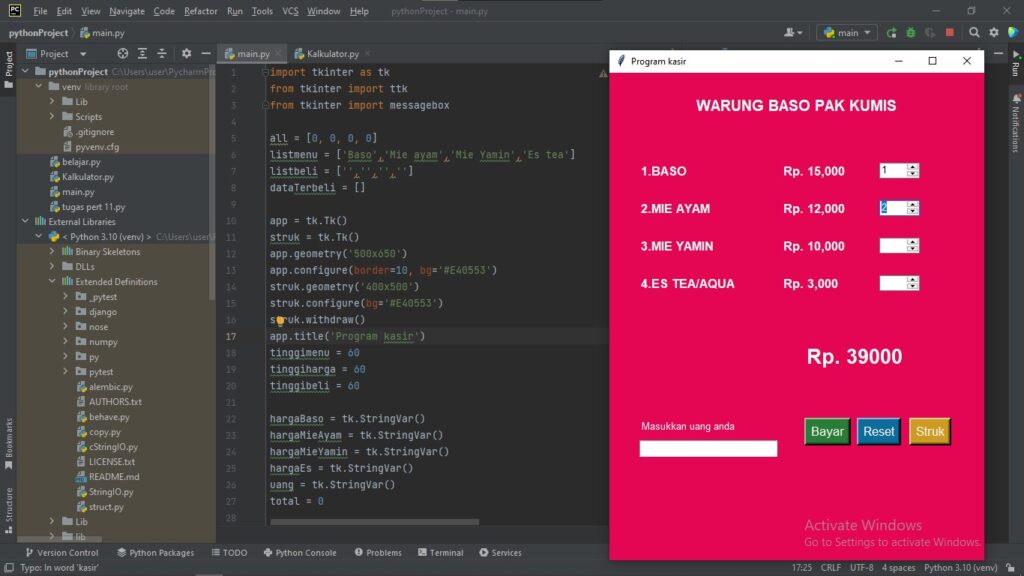Click the MIE YAMIN quantity spinbox
This screenshot has height=576, width=1024.
(x=899, y=246)
